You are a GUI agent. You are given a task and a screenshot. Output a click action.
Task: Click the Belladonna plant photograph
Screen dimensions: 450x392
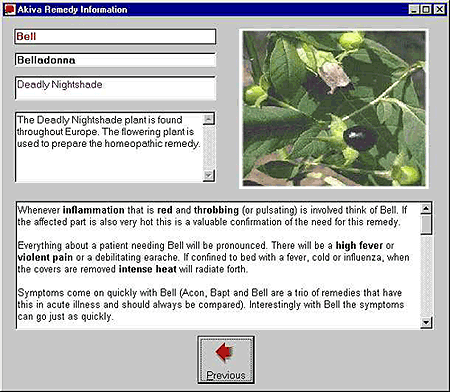(x=334, y=108)
